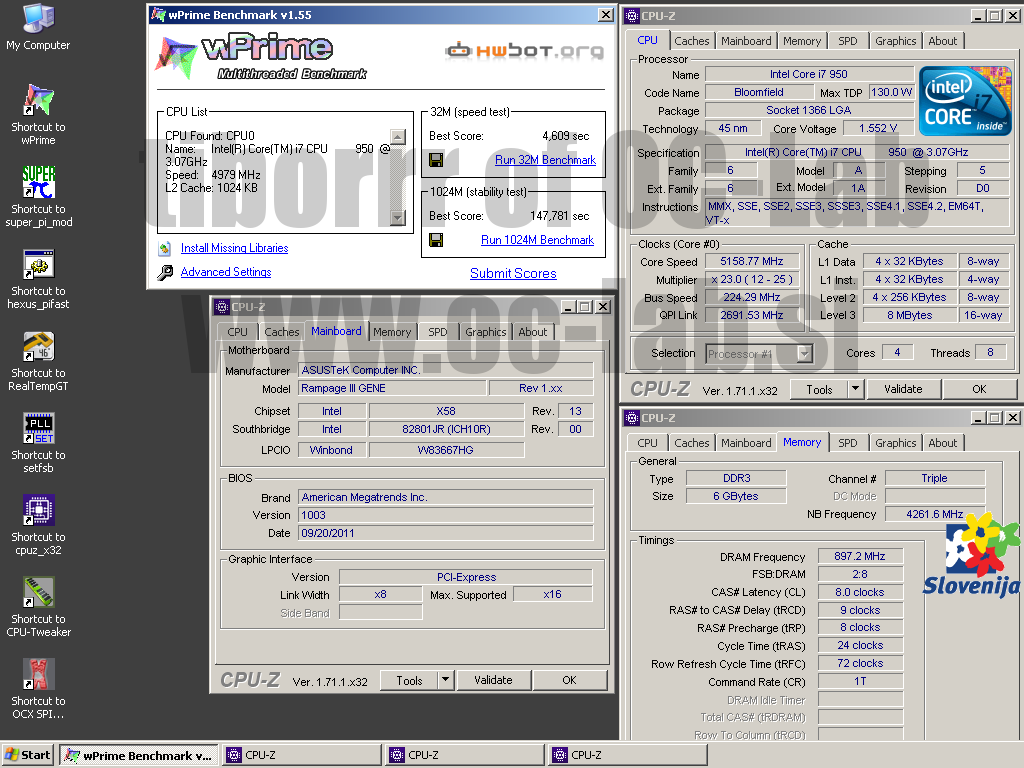This screenshot has height=768, width=1024.
Task: Select the super_pi_mod shortcut icon
Action: pyautogui.click(x=38, y=182)
